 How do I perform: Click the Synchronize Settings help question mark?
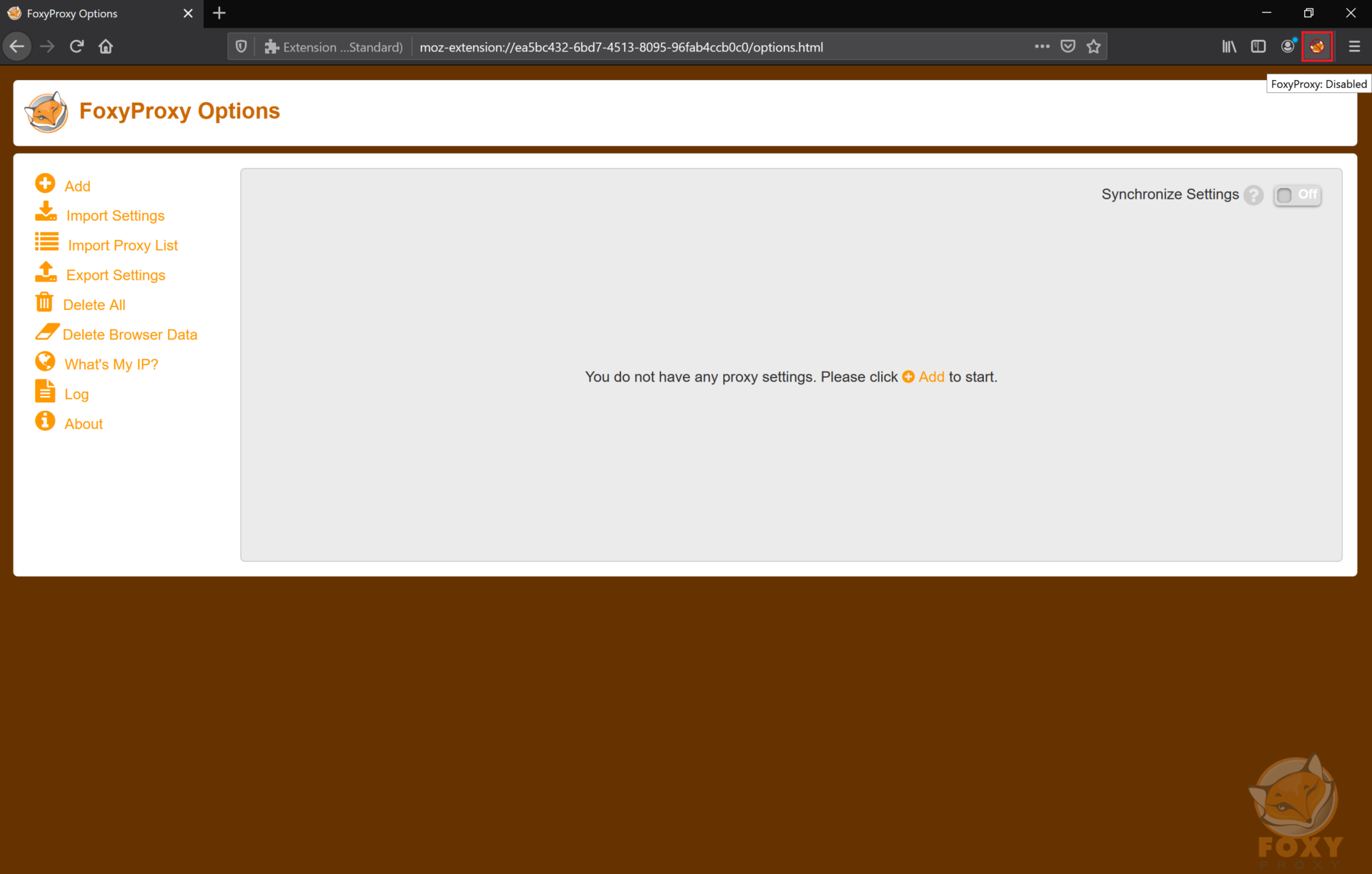1253,194
